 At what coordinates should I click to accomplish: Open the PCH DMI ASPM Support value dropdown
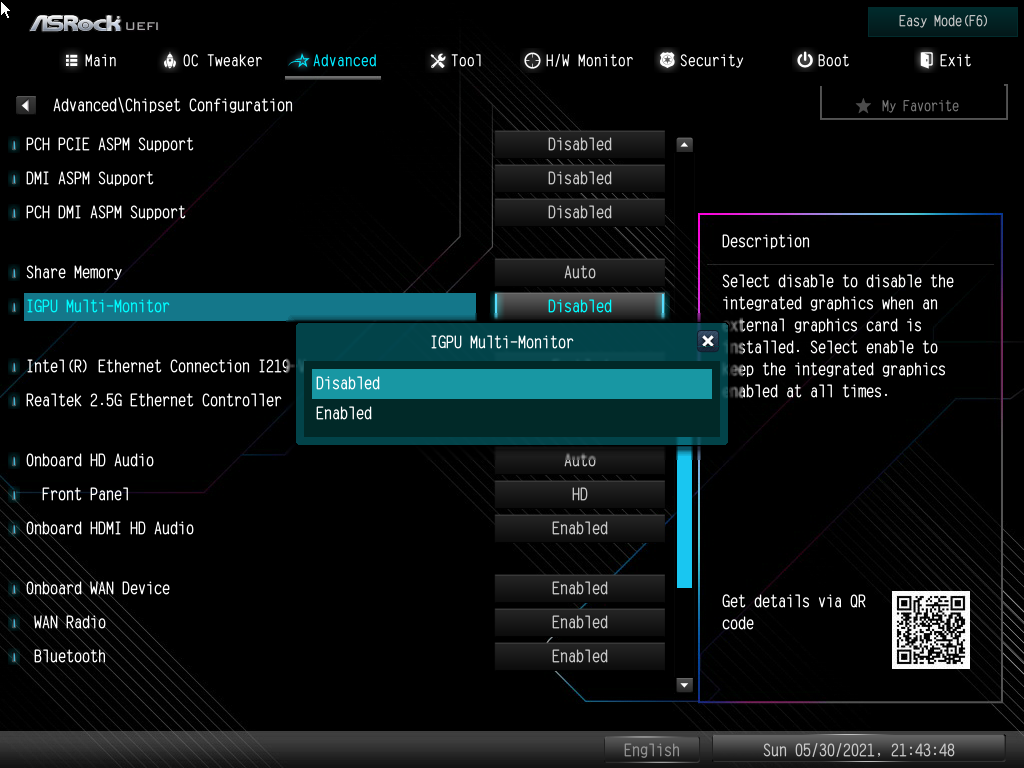(x=579, y=212)
